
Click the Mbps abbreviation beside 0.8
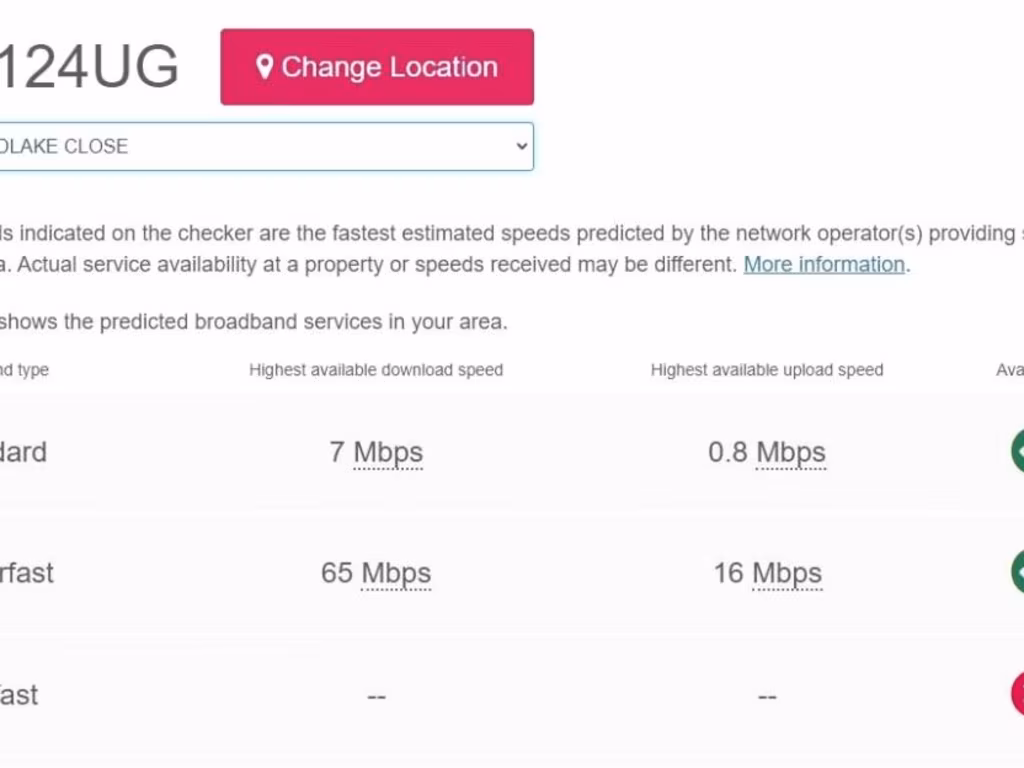pyautogui.click(x=791, y=452)
